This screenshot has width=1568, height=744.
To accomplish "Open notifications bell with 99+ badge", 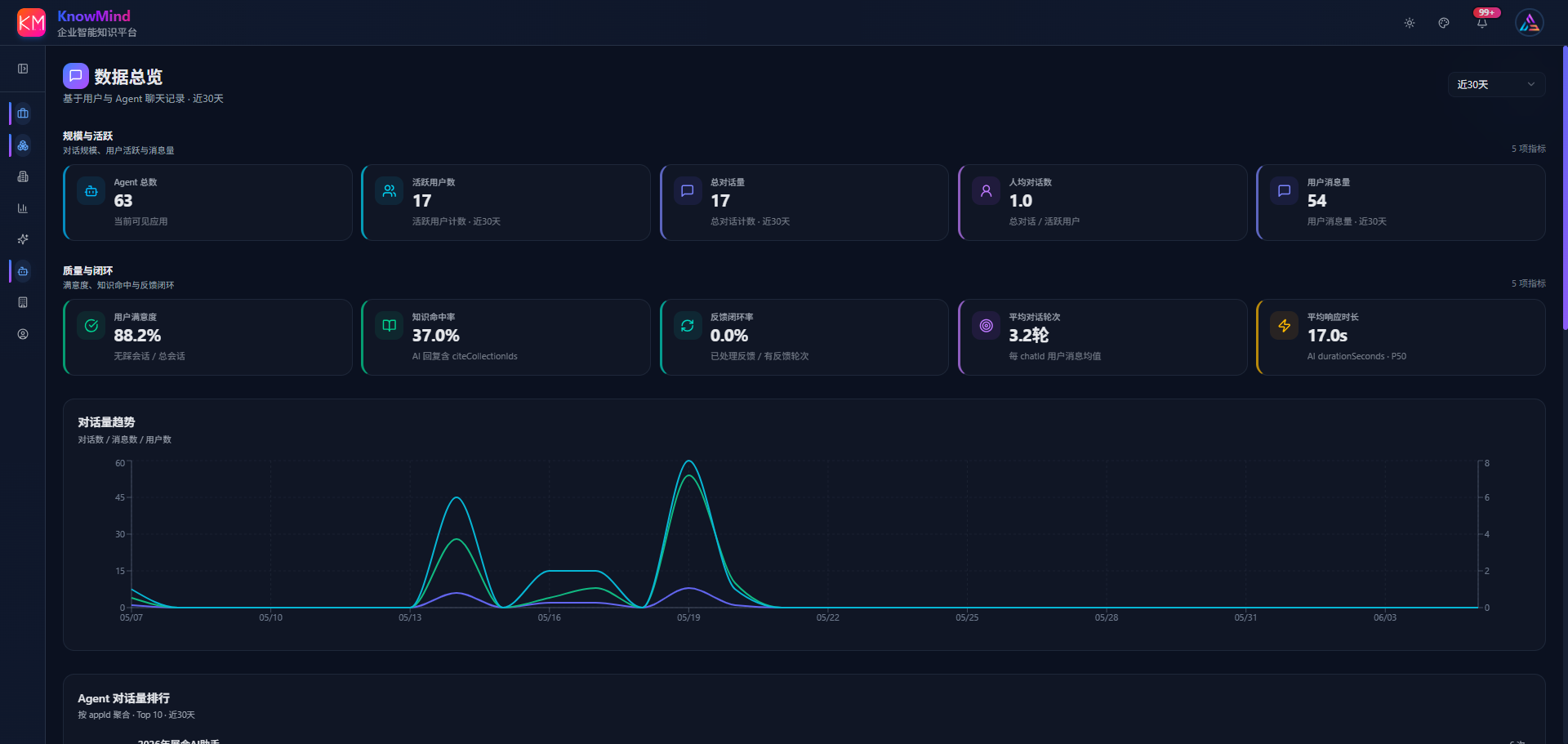I will pos(1482,22).
